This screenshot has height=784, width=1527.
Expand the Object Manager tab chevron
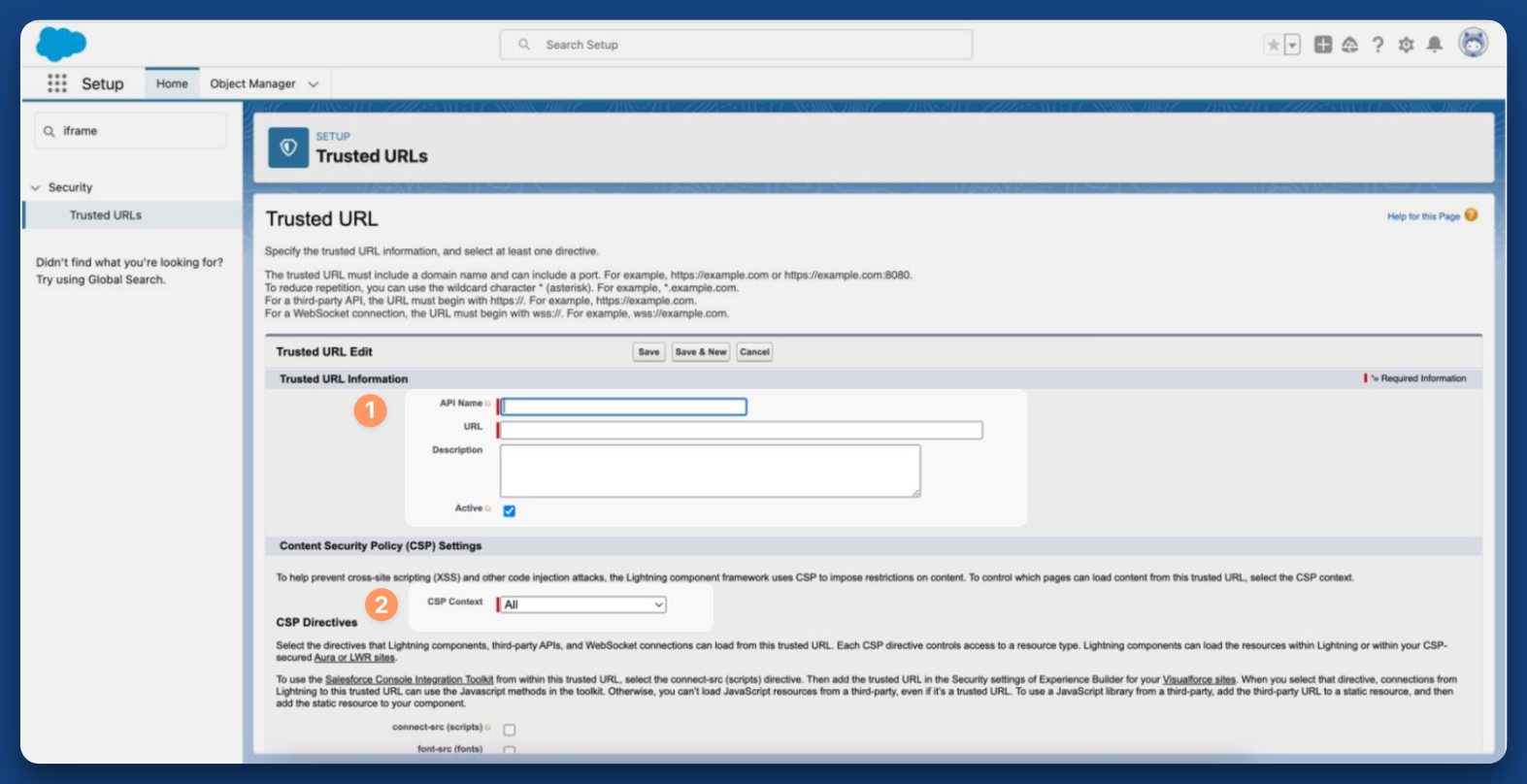click(314, 84)
